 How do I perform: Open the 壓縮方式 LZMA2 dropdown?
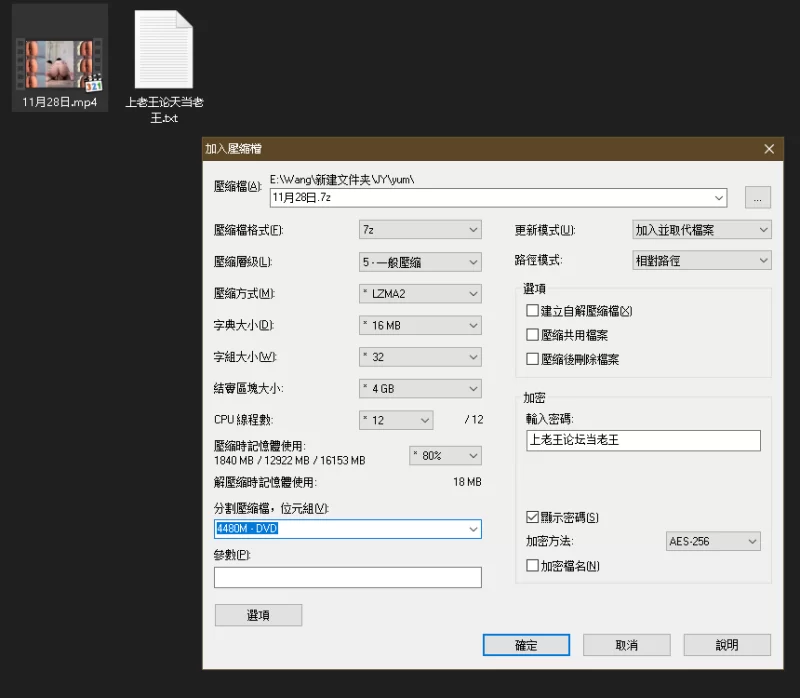(x=420, y=294)
